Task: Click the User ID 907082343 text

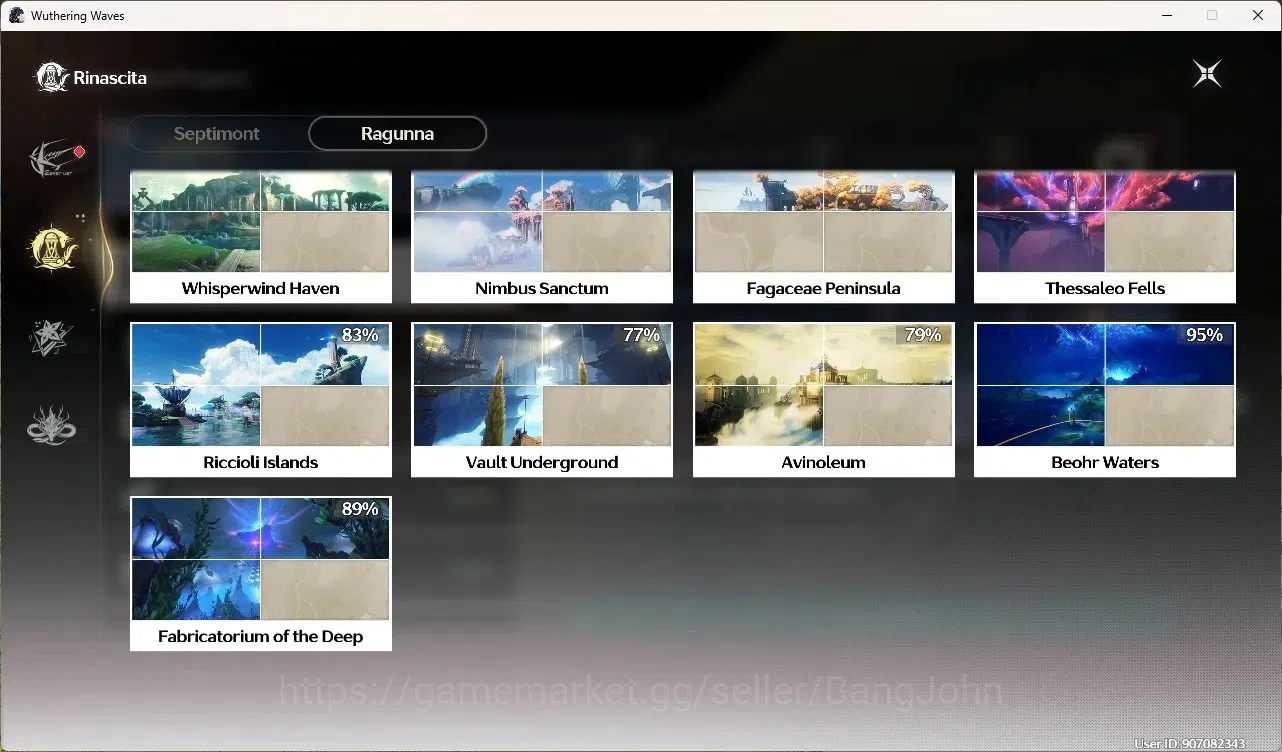Action: point(1190,744)
